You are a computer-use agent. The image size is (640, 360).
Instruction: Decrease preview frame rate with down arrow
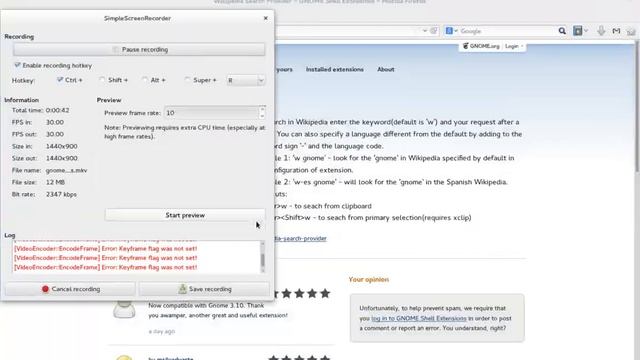click(x=262, y=116)
